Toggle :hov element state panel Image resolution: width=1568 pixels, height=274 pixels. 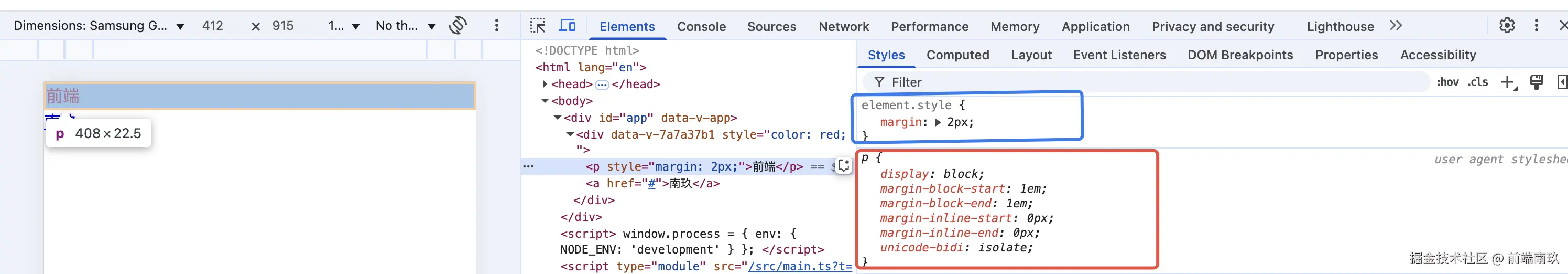pos(1448,82)
